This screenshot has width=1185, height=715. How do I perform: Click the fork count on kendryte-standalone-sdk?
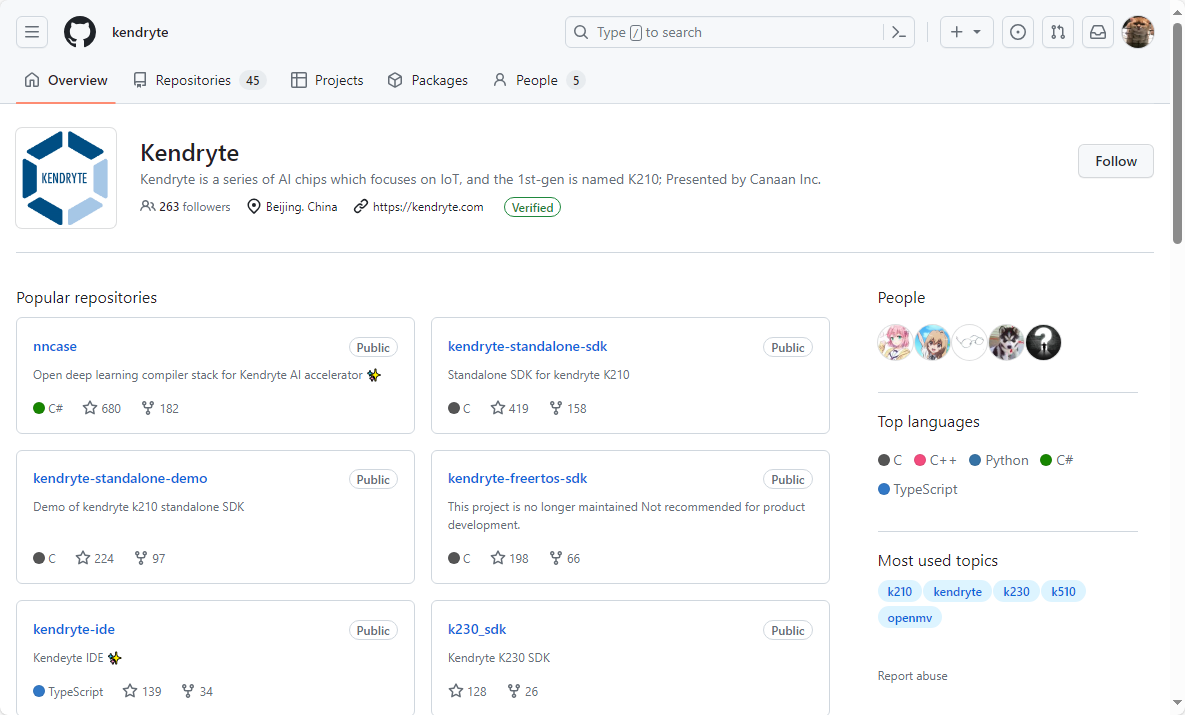point(568,408)
